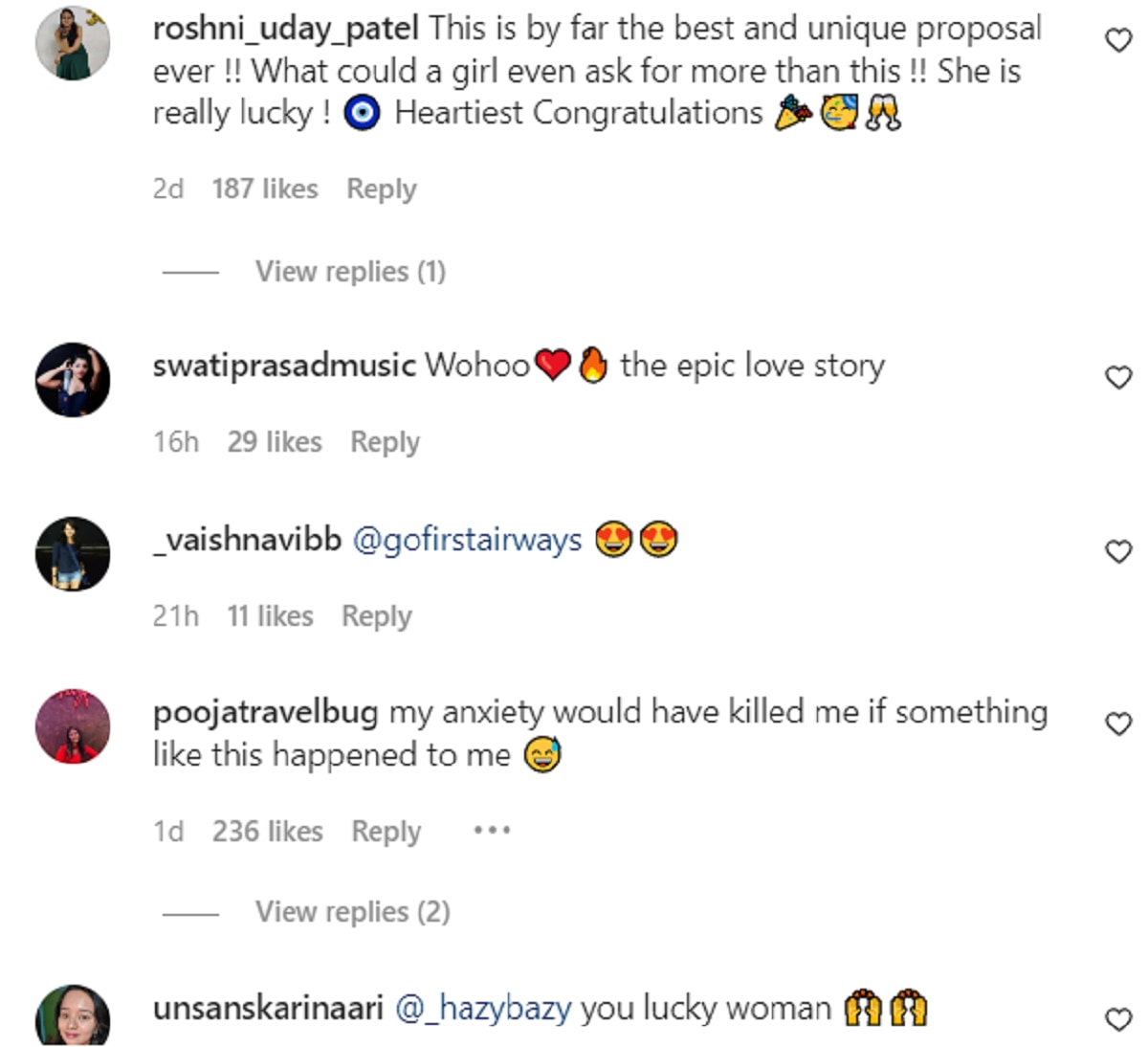Open poojatravelbug's profile avatar
1148x1047 pixels.
(73, 726)
